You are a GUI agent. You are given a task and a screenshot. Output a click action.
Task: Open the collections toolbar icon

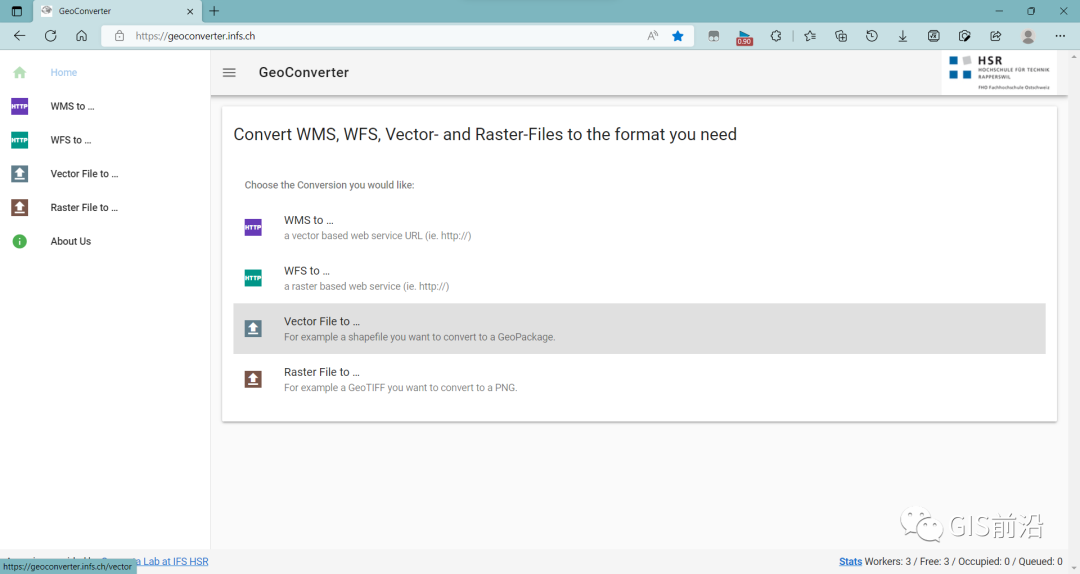click(841, 36)
